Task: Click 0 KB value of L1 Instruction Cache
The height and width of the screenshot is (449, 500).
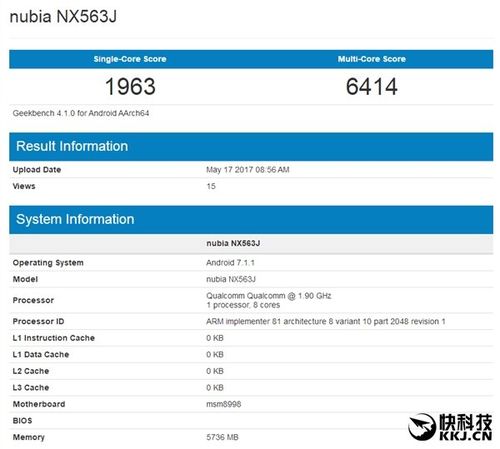Action: coord(215,338)
